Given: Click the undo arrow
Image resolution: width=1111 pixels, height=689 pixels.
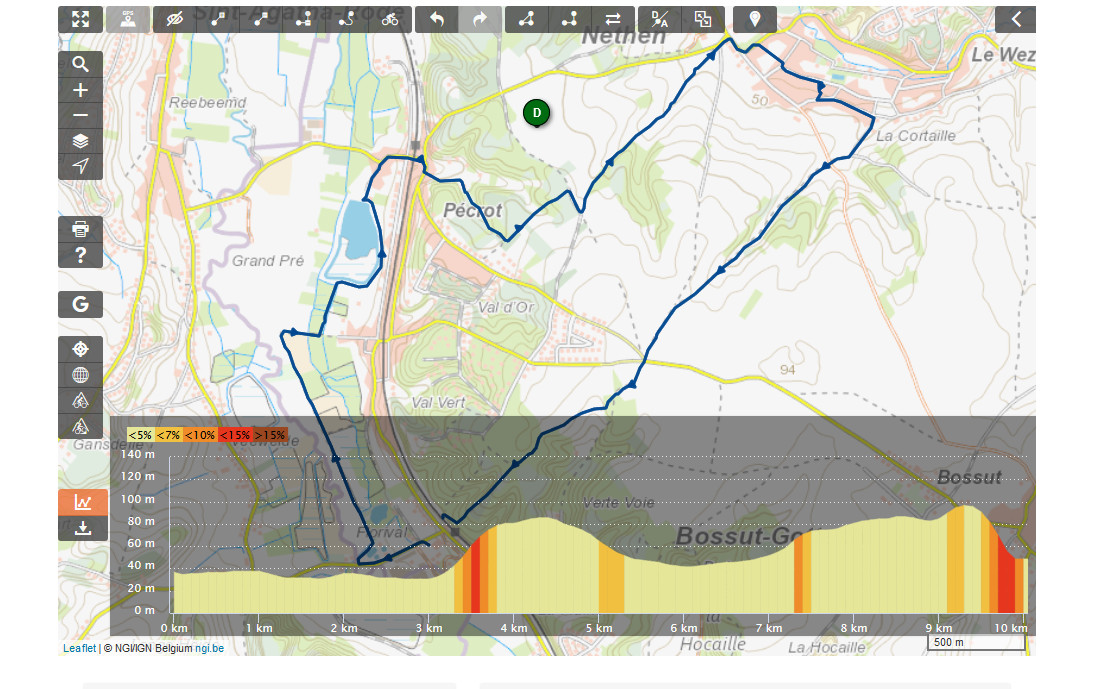Looking at the screenshot, I should [436, 19].
